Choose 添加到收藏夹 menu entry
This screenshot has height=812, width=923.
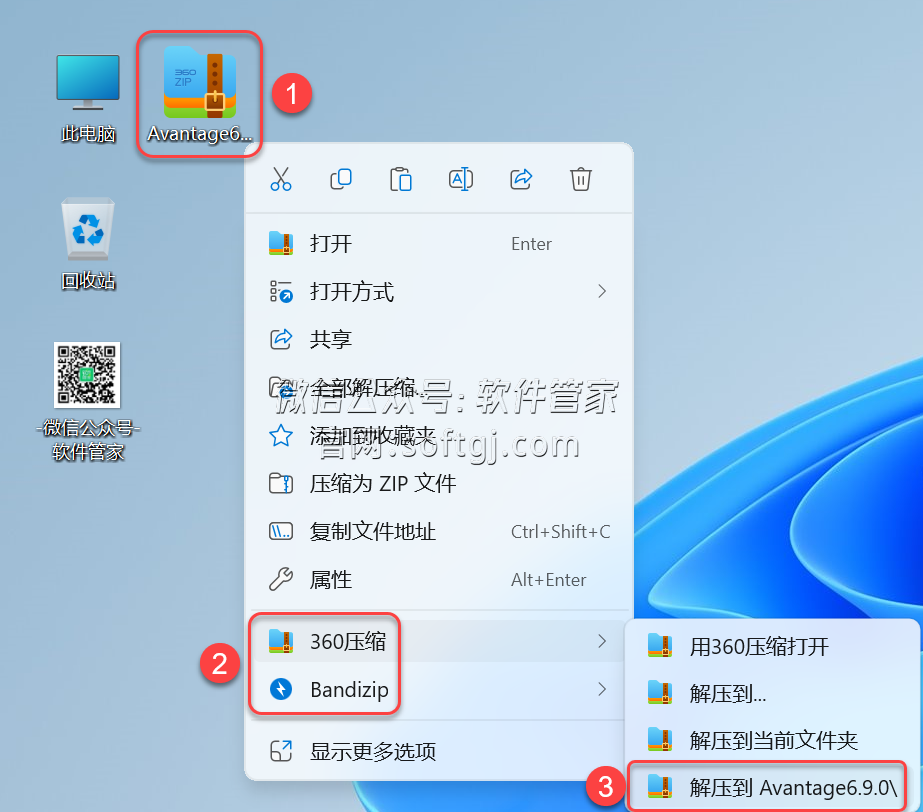coord(439,436)
